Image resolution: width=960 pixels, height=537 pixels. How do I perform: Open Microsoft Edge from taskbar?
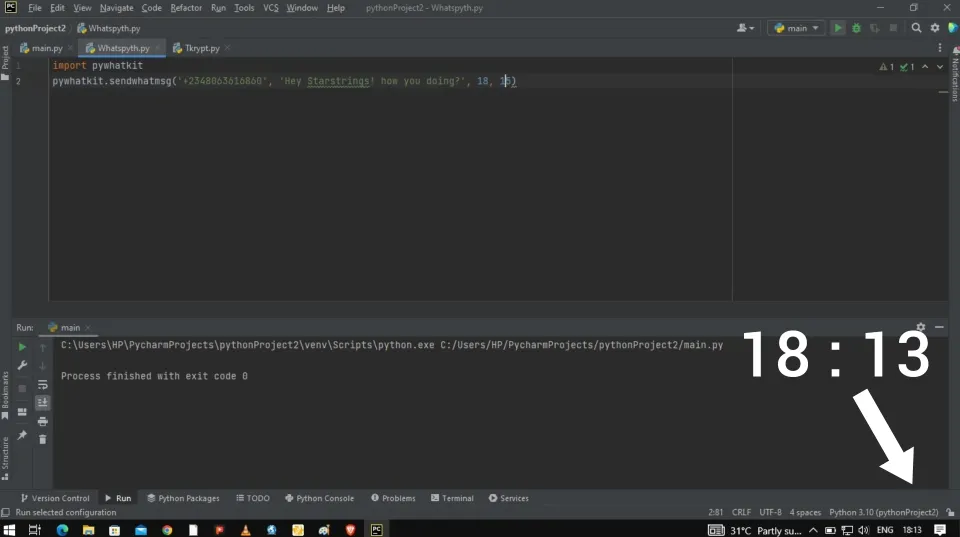62,530
